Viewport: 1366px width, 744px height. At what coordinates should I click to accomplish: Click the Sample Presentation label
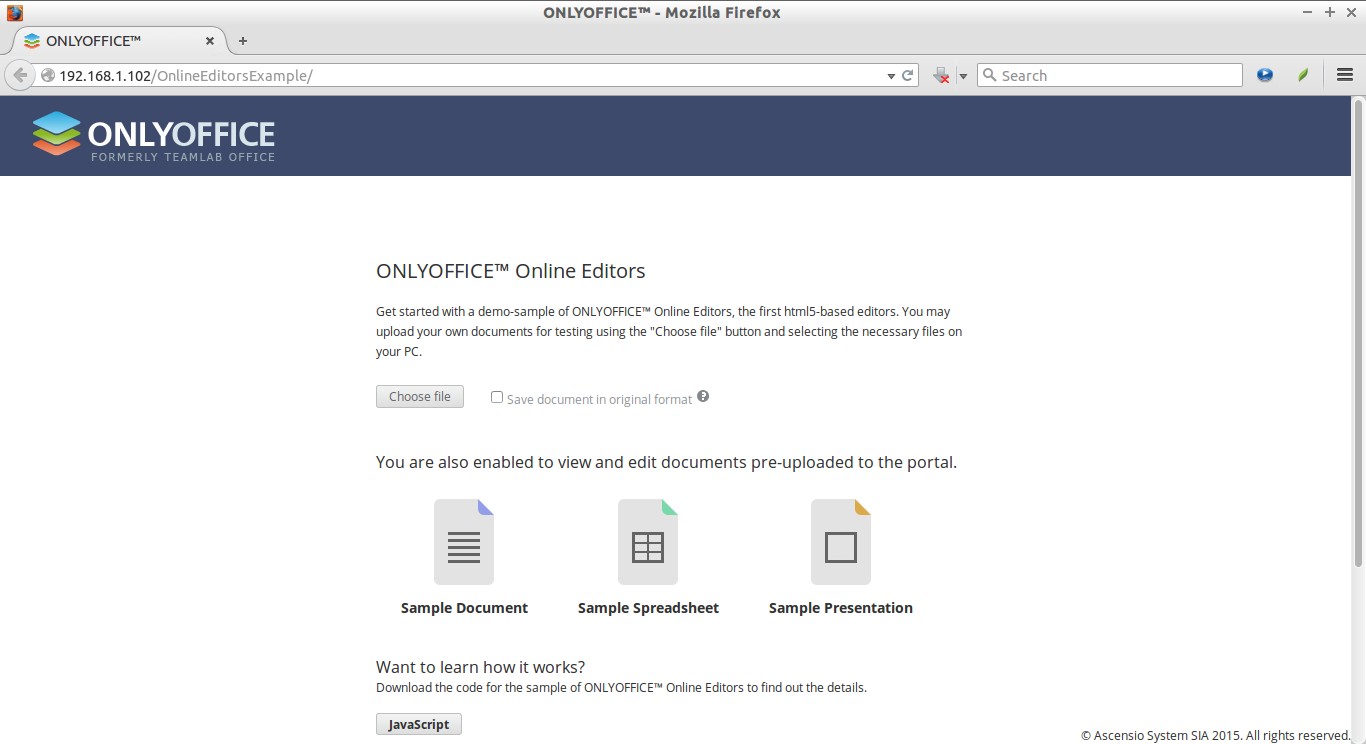pos(841,608)
